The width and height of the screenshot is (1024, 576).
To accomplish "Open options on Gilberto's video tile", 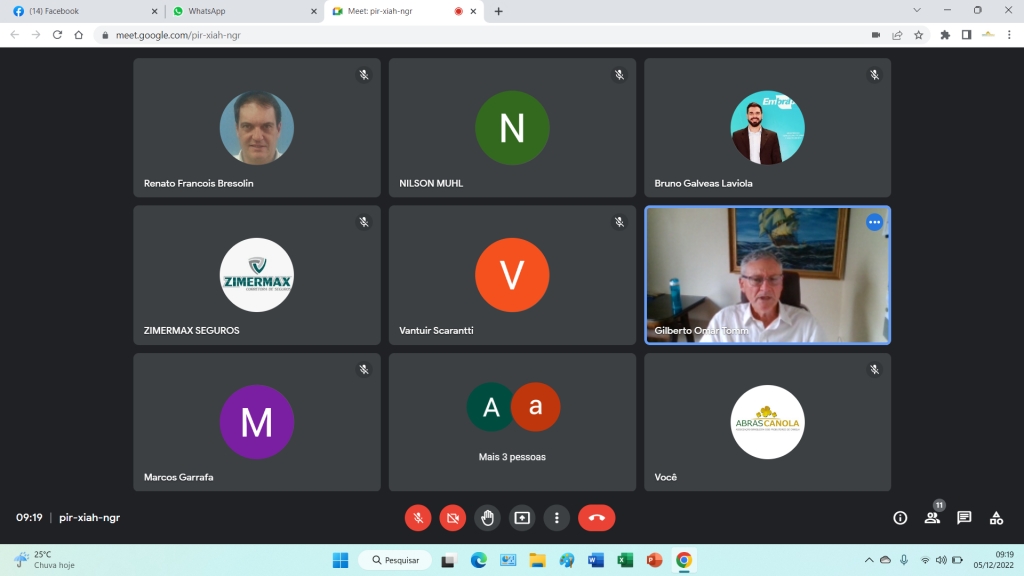I will pos(874,222).
